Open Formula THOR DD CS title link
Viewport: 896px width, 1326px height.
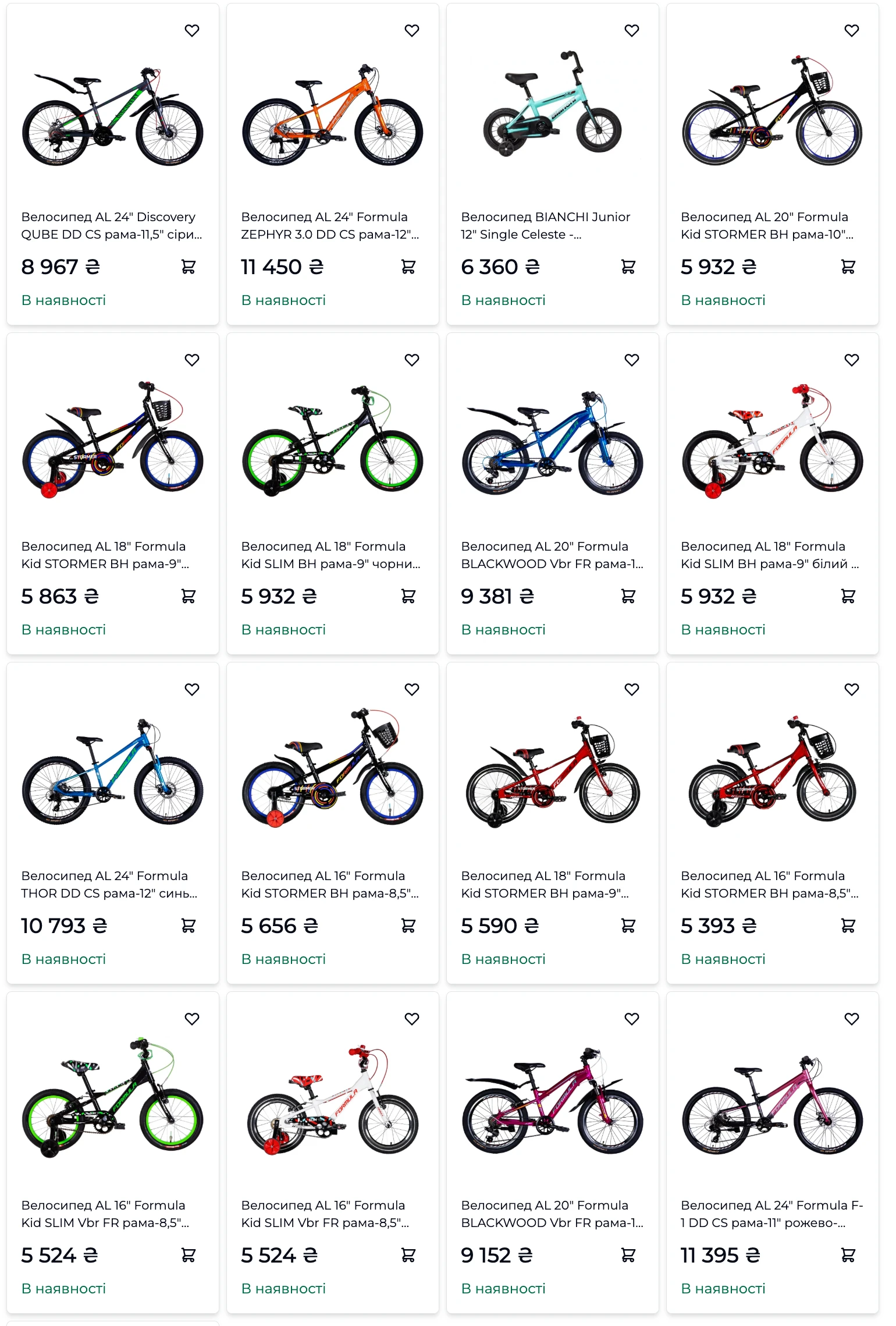[109, 885]
